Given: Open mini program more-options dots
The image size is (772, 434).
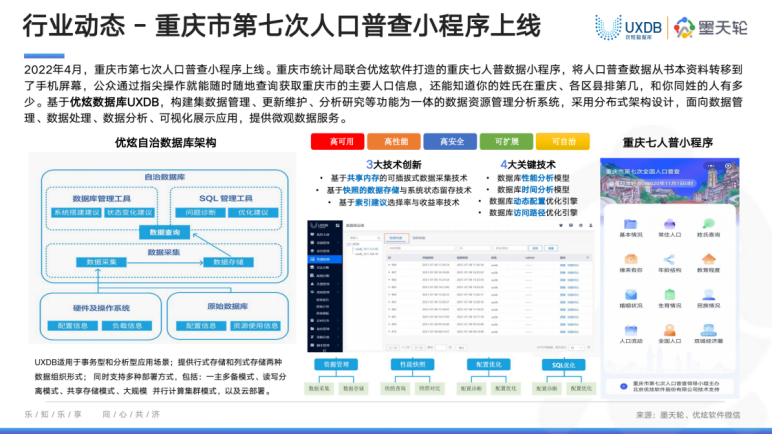Looking at the screenshot, I should (x=711, y=166).
